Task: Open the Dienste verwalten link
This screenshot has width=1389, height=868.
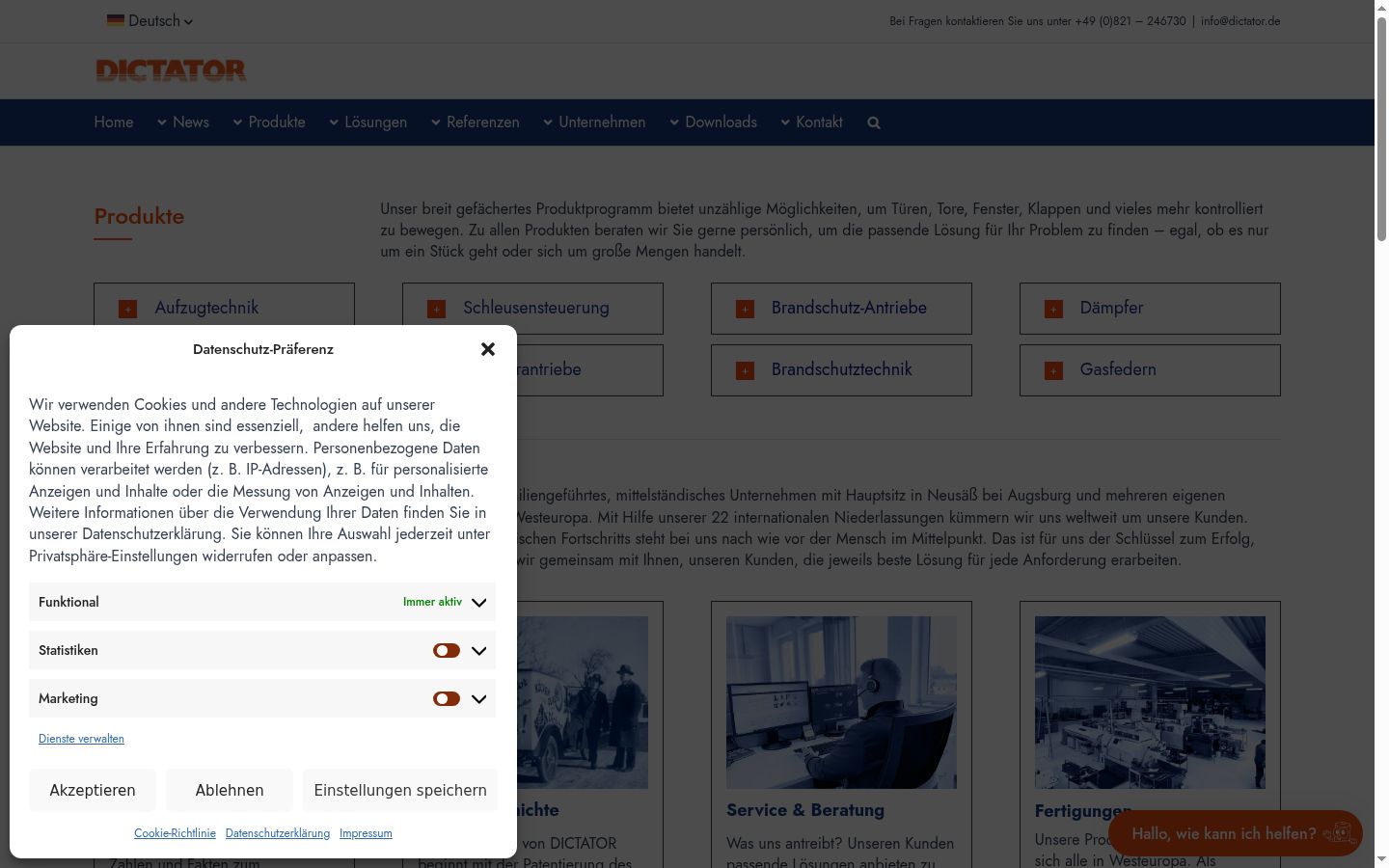Action: click(81, 739)
